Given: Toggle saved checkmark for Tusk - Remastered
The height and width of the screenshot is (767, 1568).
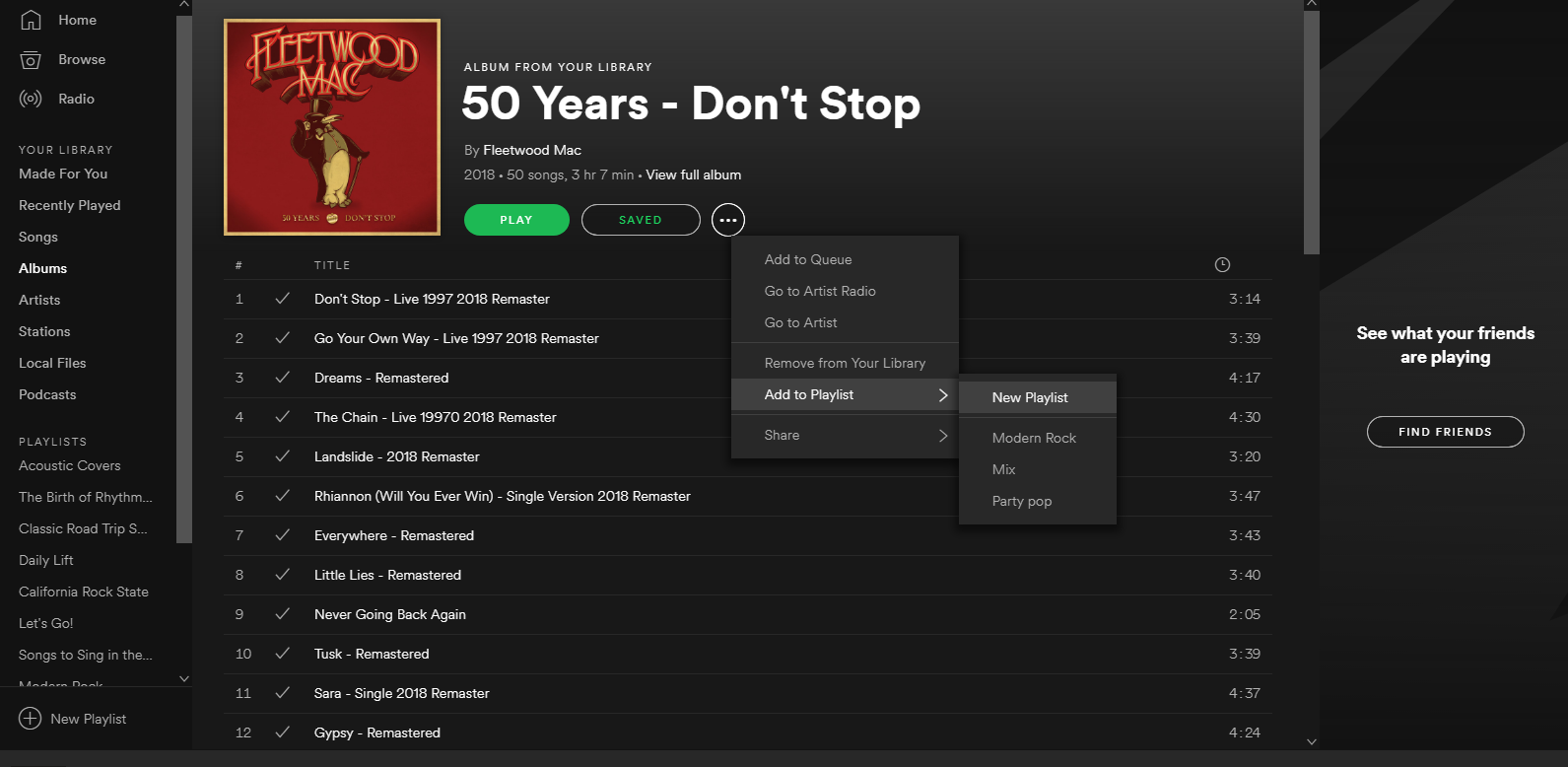Looking at the screenshot, I should point(282,654).
